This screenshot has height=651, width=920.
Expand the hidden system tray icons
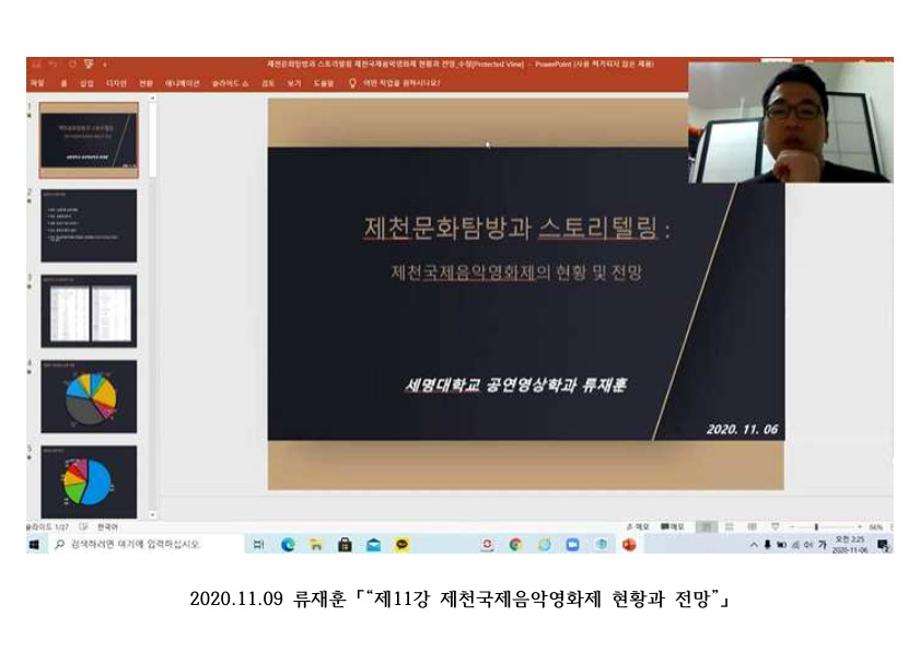(754, 545)
